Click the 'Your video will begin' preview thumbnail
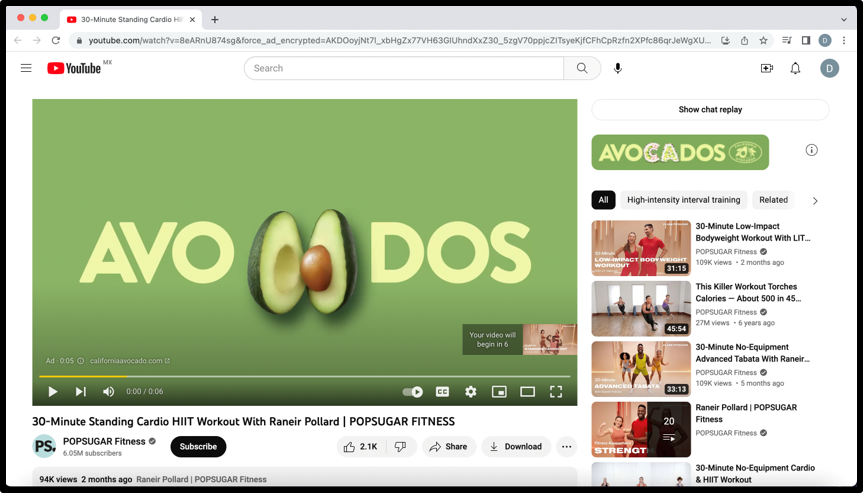Viewport: 863px width, 493px height. coord(550,339)
